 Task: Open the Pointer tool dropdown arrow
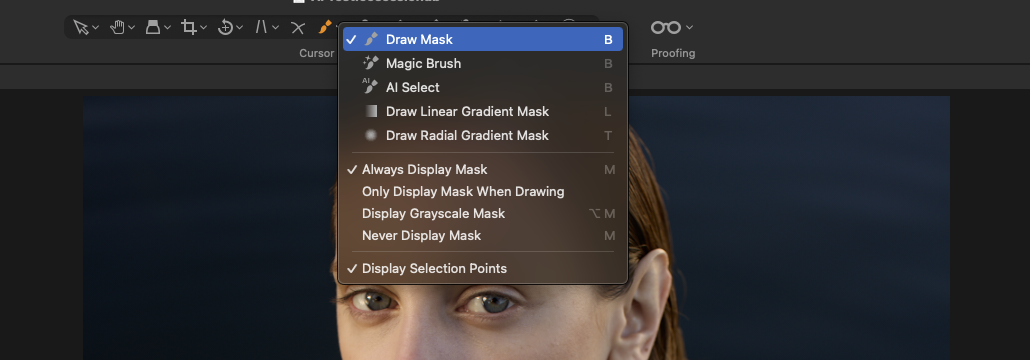pos(96,28)
